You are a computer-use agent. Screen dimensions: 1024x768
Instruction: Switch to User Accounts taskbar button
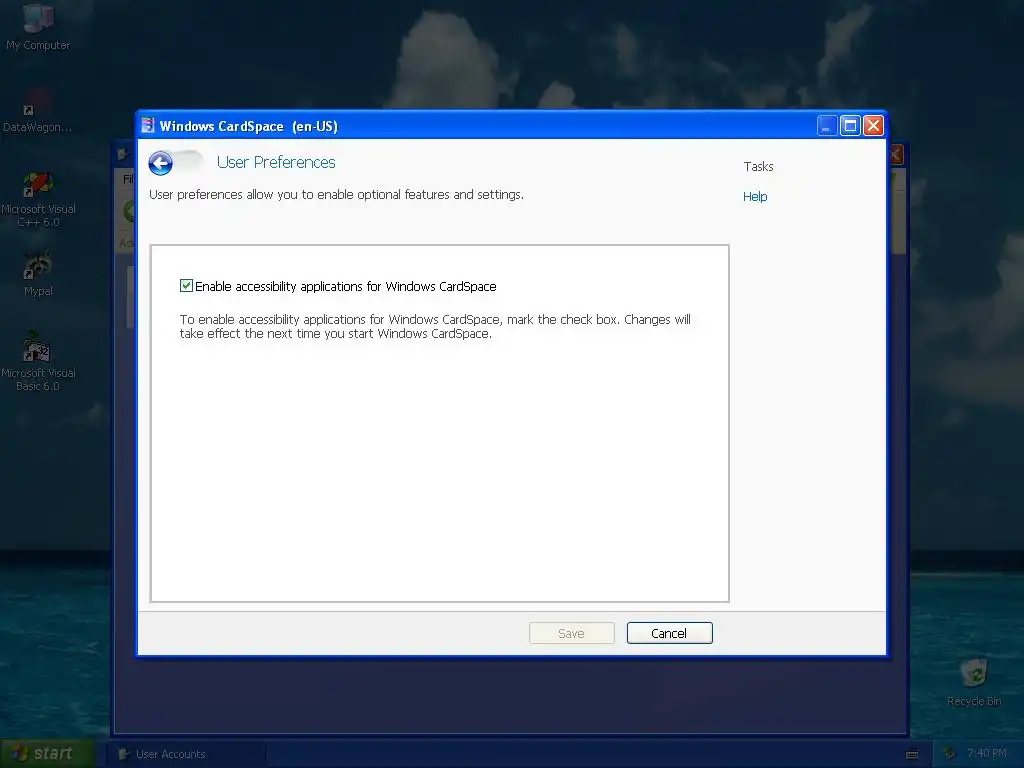[186, 754]
